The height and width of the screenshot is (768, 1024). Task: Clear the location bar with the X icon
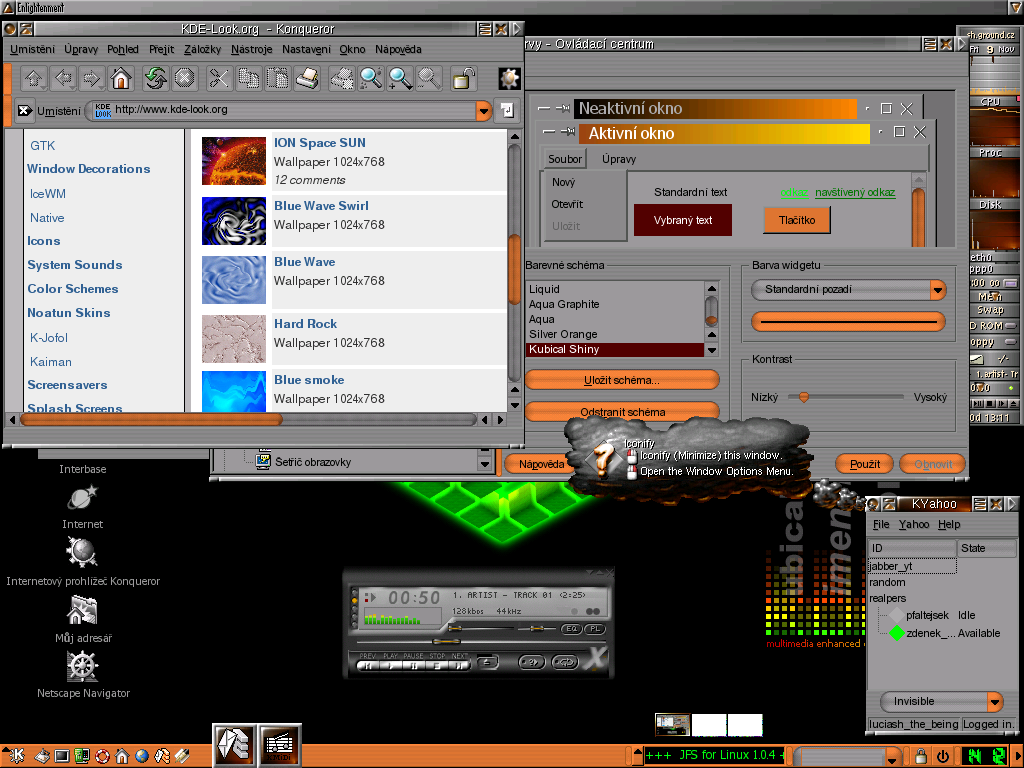click(24, 110)
